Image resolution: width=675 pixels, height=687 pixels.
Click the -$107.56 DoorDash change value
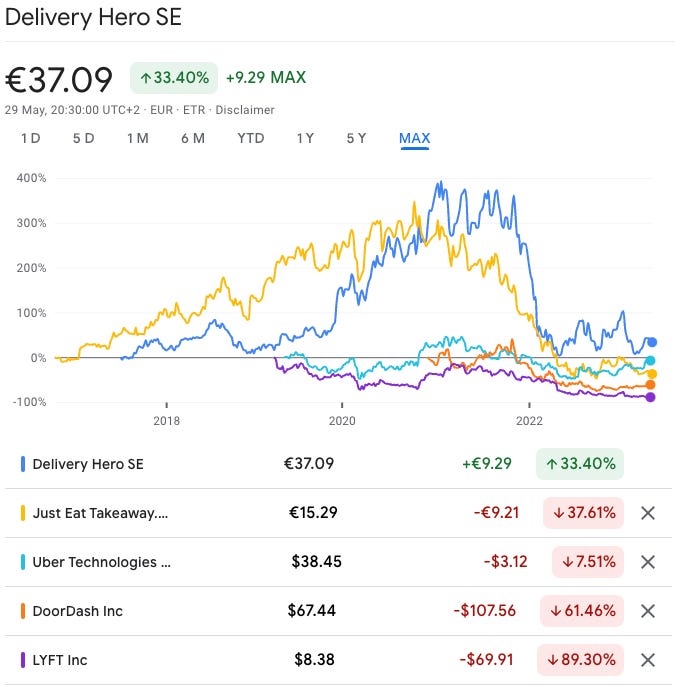pyautogui.click(x=484, y=611)
